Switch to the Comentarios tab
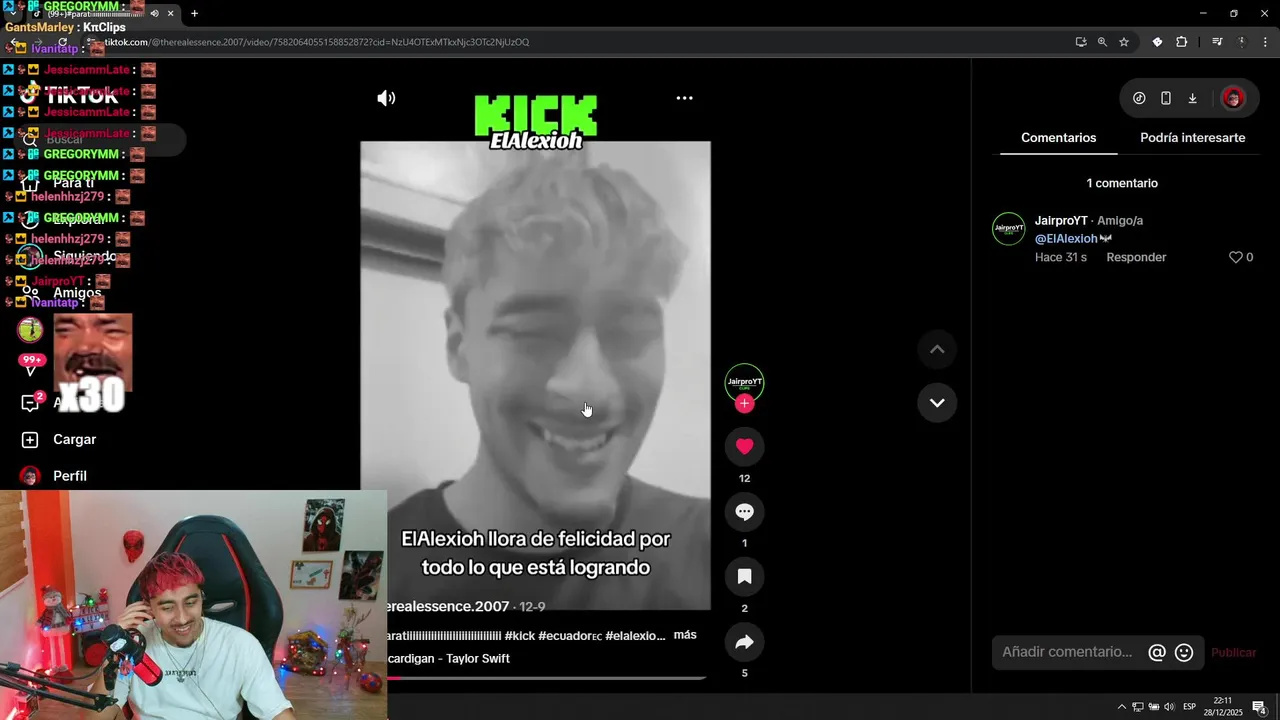Screen dimensions: 1280x720 [1058, 138]
